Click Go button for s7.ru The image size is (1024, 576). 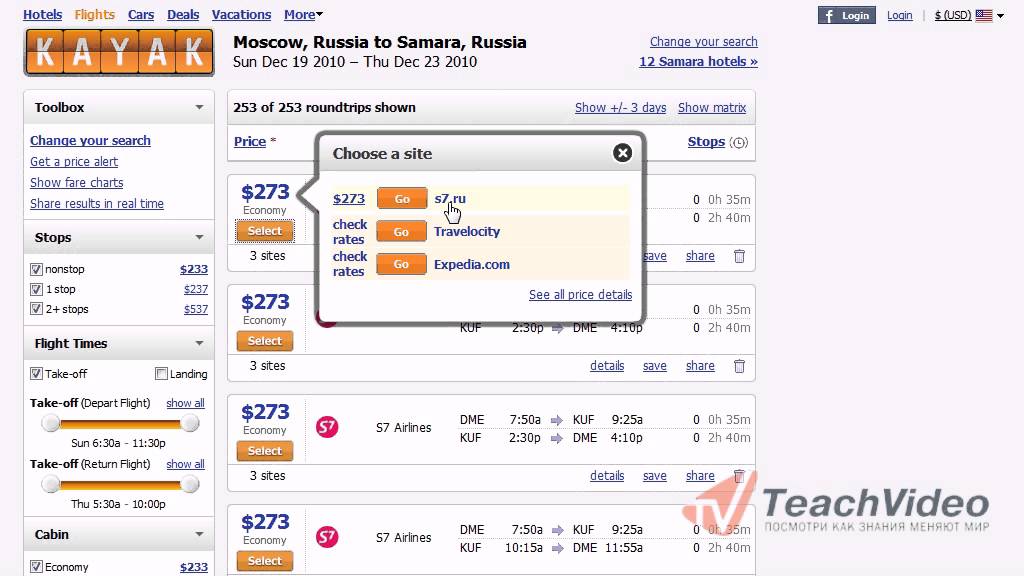pyautogui.click(x=402, y=199)
